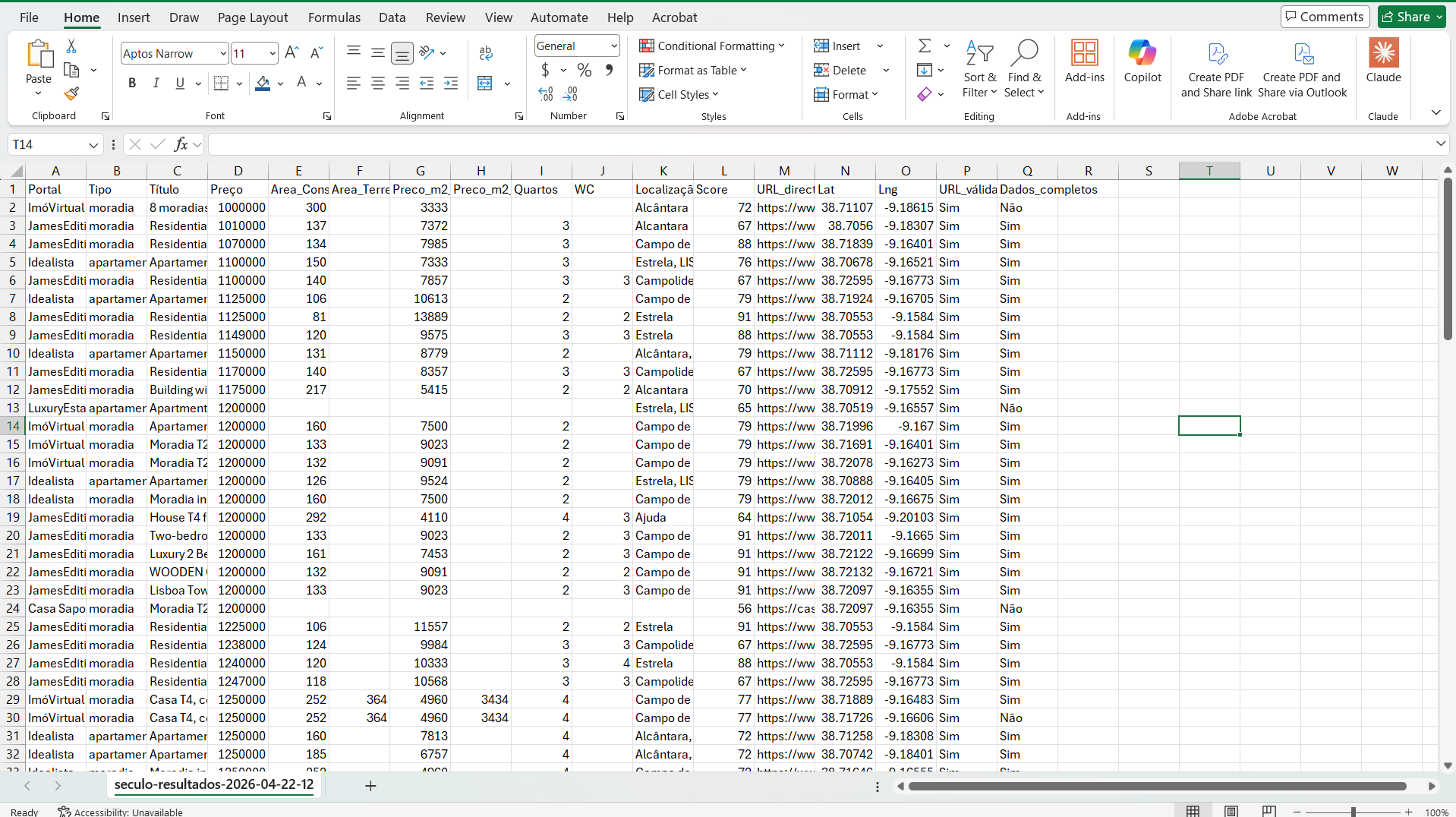The height and width of the screenshot is (817, 1456).
Task: Open Sort & Filter dropdown
Action: (x=979, y=68)
